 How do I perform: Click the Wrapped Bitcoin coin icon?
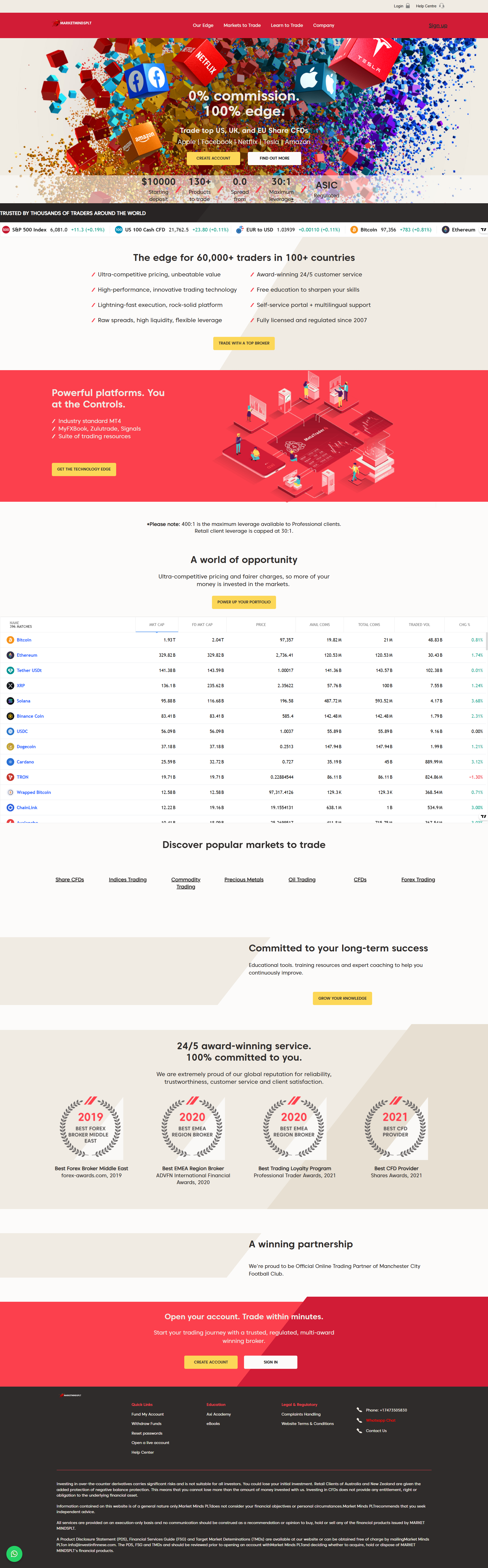coord(10,792)
